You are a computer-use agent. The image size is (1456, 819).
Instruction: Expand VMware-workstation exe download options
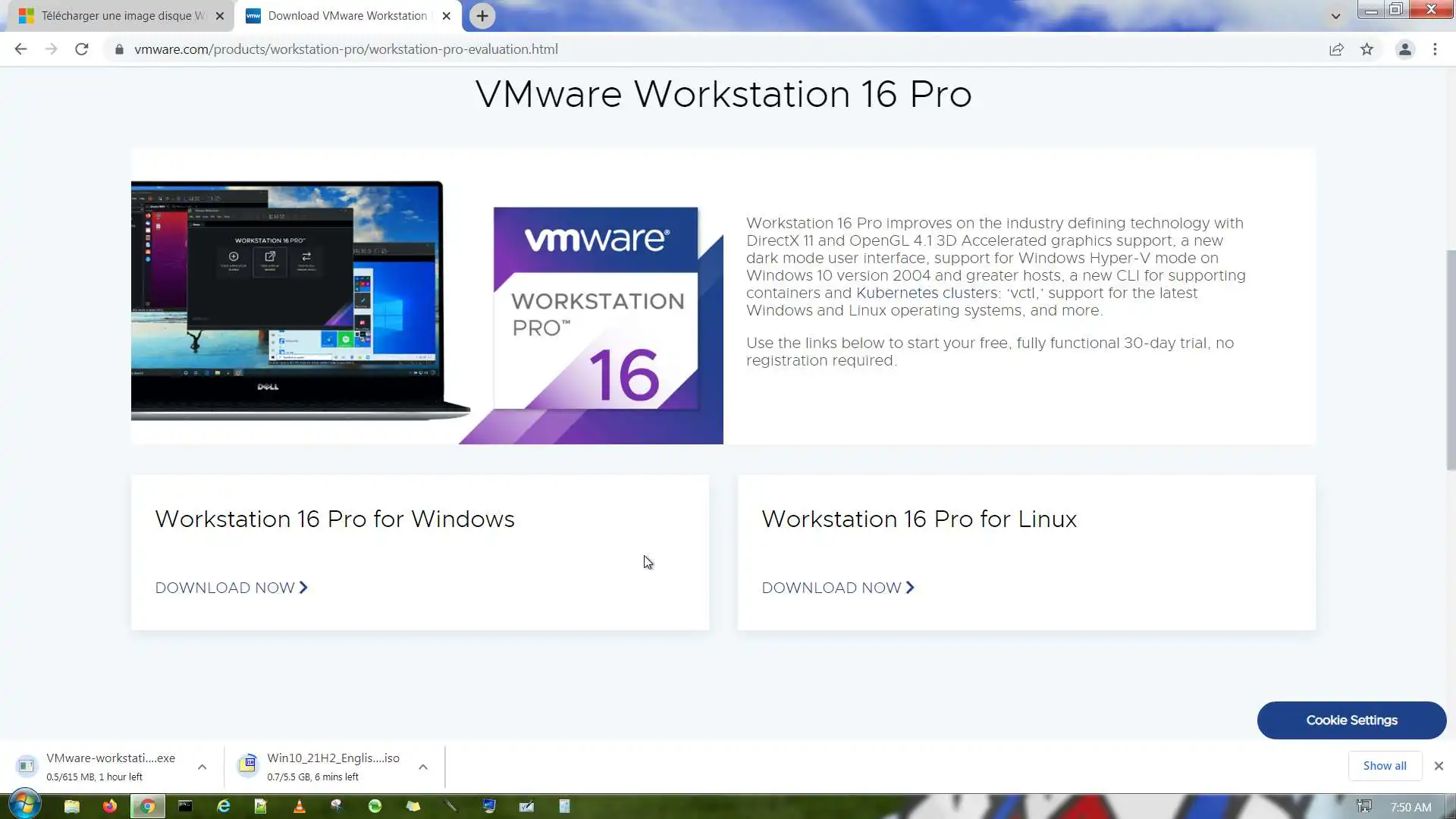[202, 767]
